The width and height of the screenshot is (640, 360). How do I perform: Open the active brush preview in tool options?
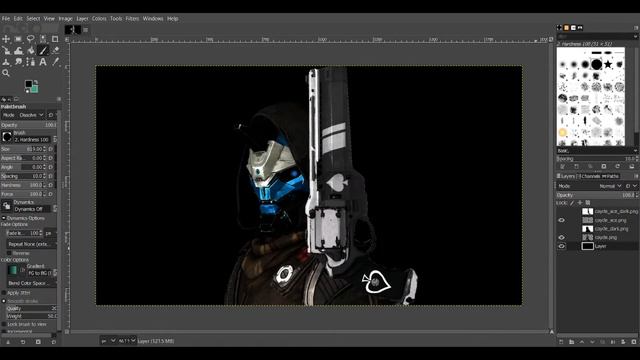coord(7,137)
